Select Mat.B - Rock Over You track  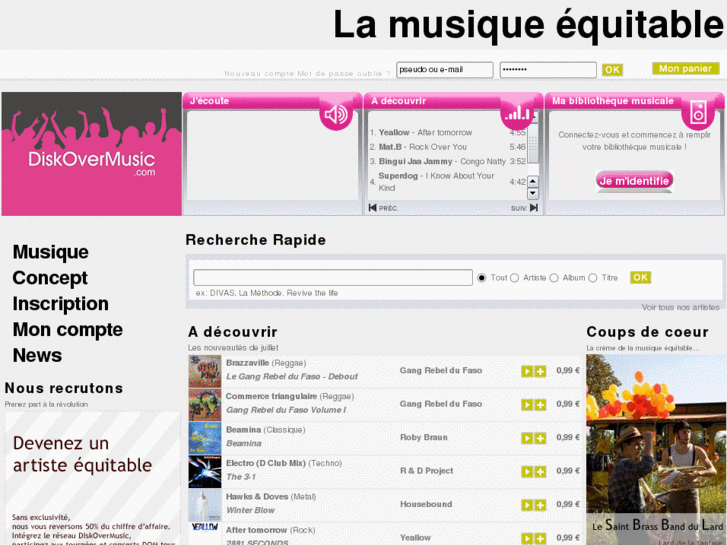tap(422, 147)
